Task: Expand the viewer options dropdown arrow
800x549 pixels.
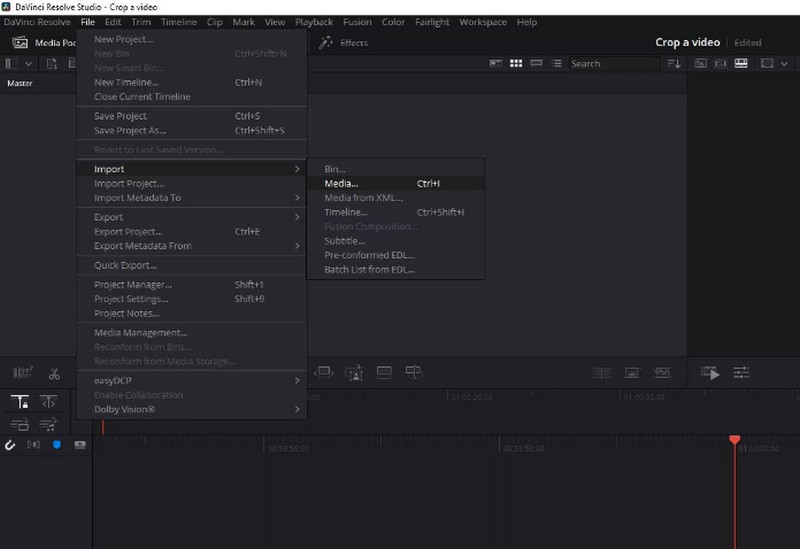Action: click(784, 64)
